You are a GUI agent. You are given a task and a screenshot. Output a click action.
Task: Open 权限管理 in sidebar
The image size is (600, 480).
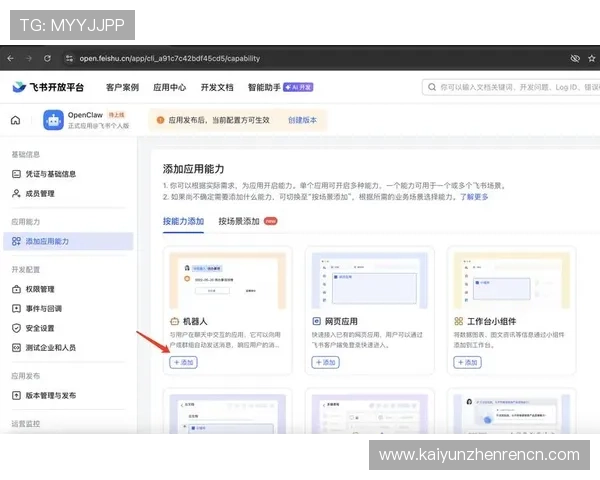[40, 289]
